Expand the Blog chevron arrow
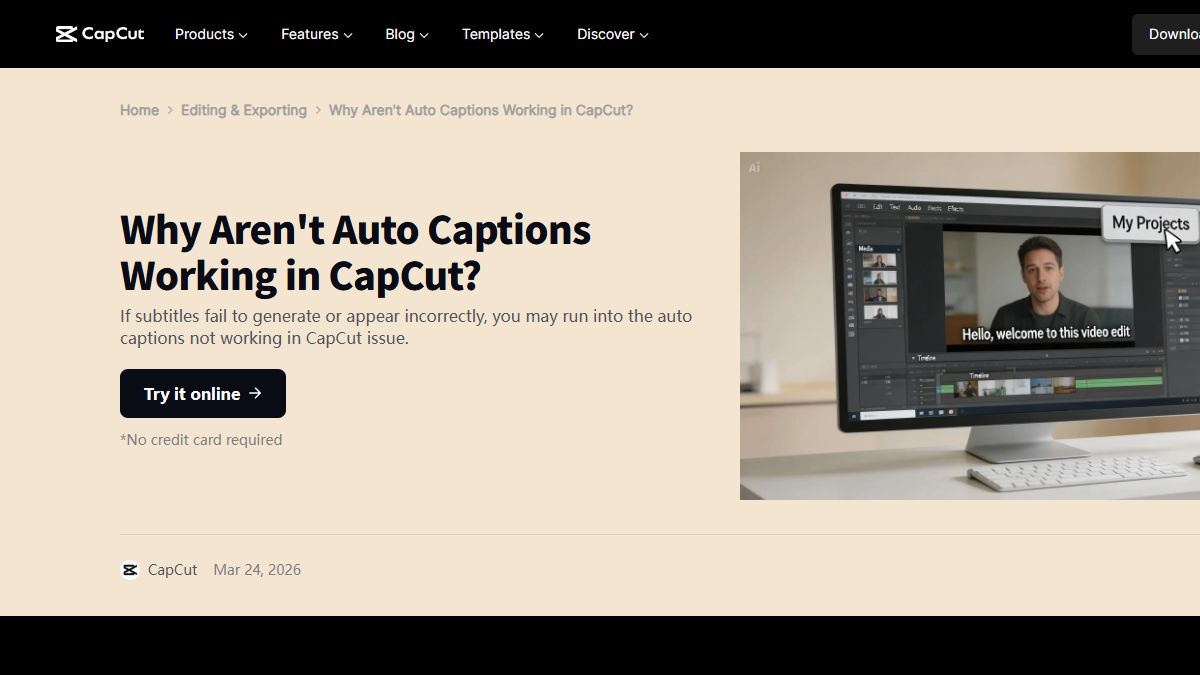Screen dimensions: 1200x675 coord(424,35)
